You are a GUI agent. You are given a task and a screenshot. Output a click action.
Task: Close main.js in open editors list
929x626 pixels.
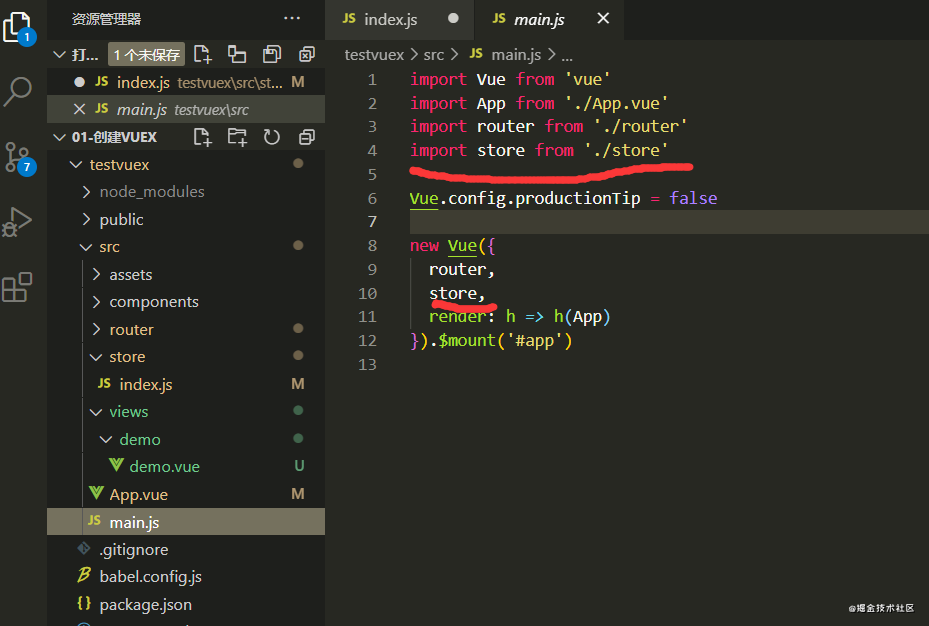click(x=79, y=110)
